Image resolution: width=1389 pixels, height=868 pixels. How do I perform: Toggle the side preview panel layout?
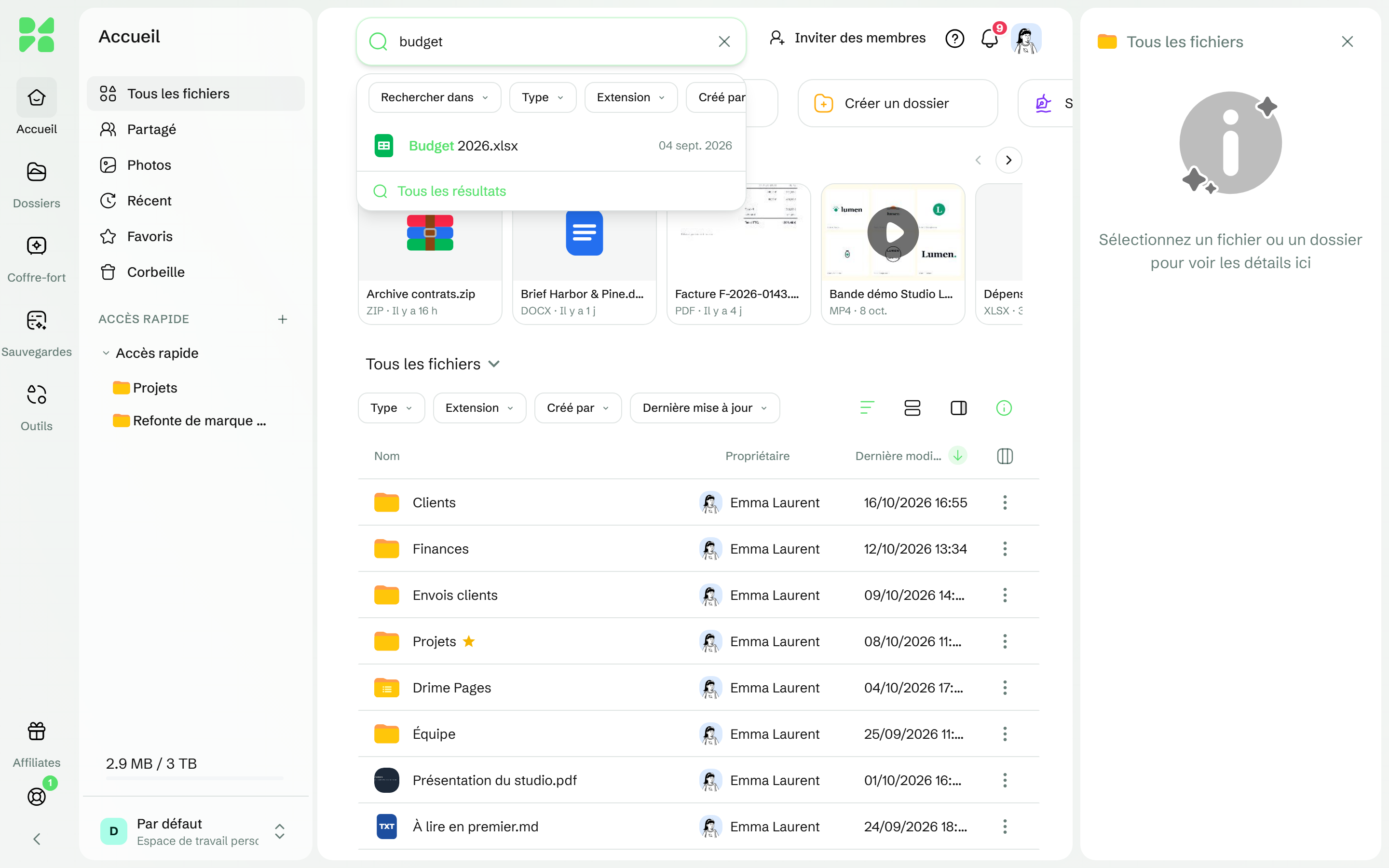coord(958,407)
